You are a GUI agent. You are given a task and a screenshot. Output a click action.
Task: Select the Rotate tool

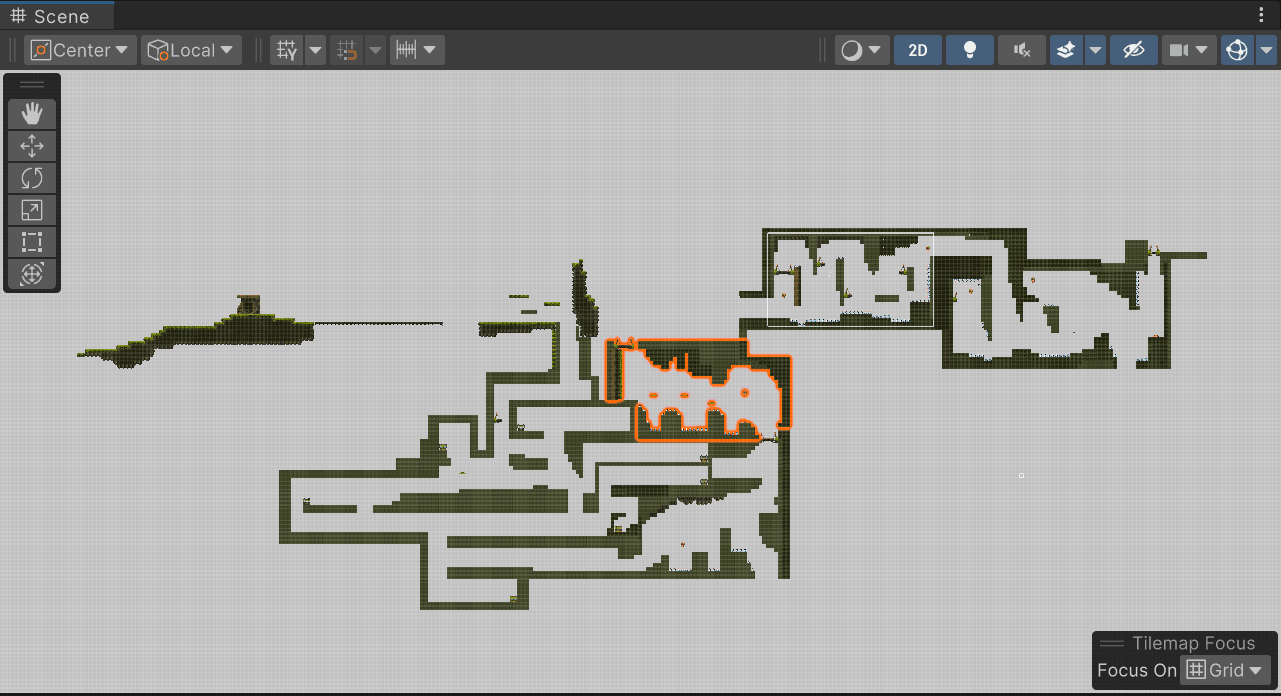(x=32, y=178)
